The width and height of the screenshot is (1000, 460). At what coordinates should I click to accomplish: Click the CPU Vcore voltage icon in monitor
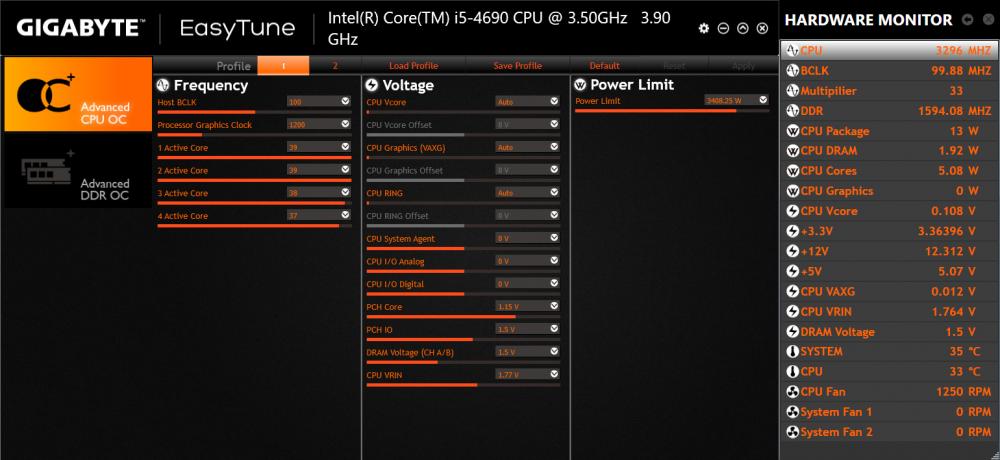click(x=793, y=211)
